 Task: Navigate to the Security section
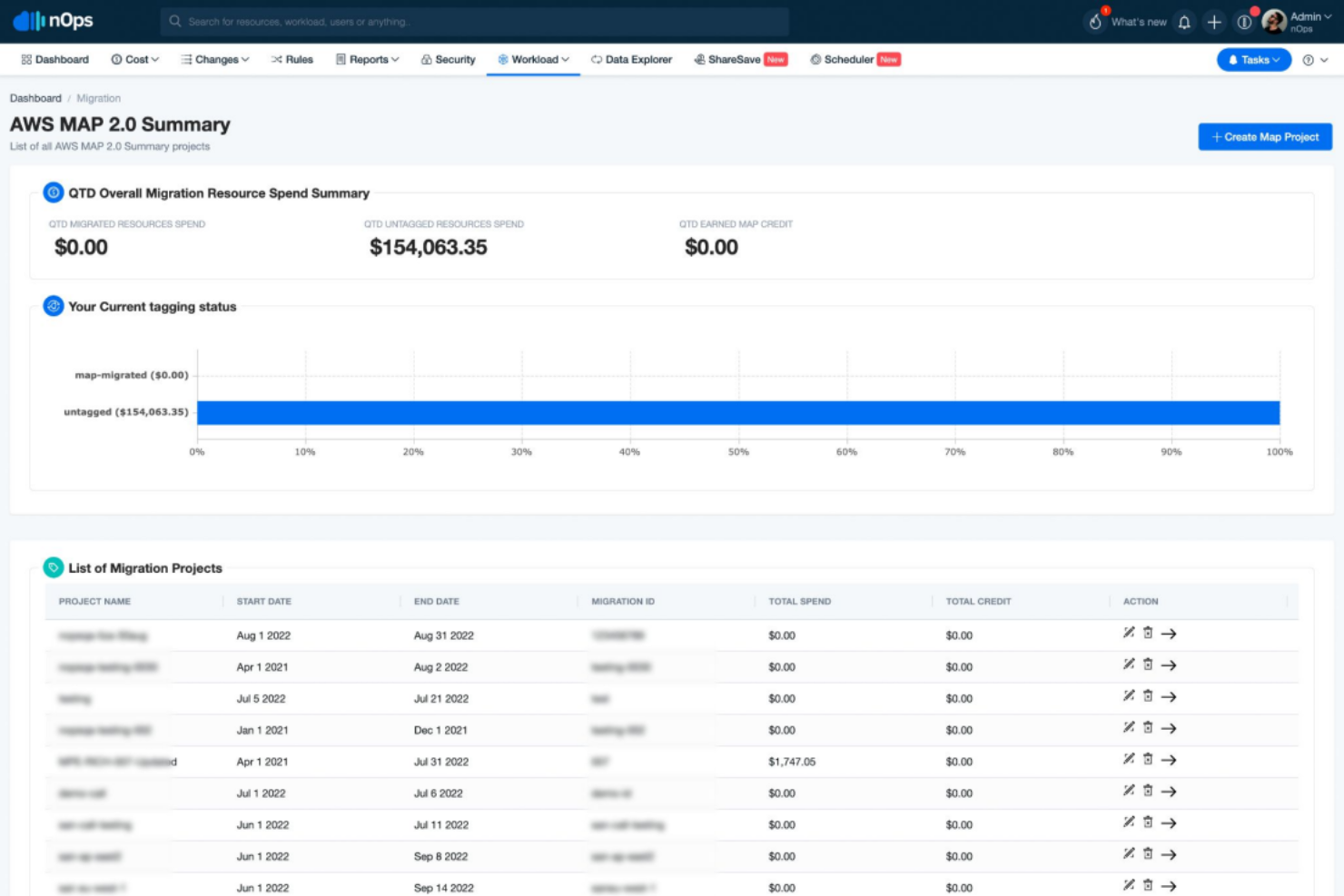click(x=448, y=59)
